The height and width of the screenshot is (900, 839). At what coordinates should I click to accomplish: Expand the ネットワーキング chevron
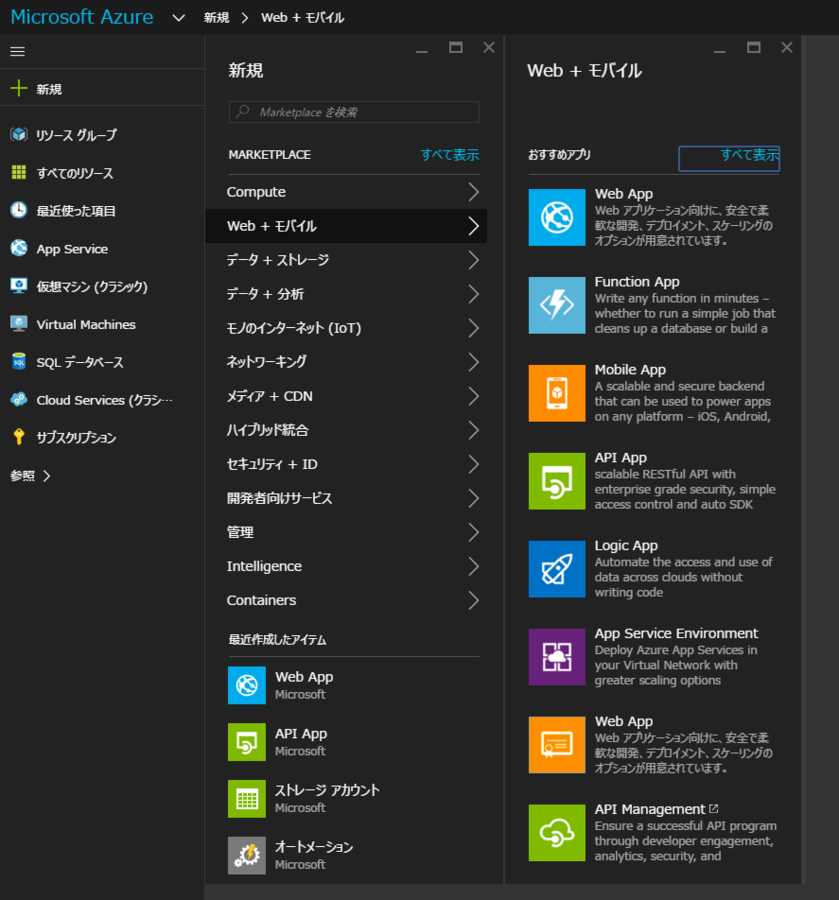click(473, 362)
